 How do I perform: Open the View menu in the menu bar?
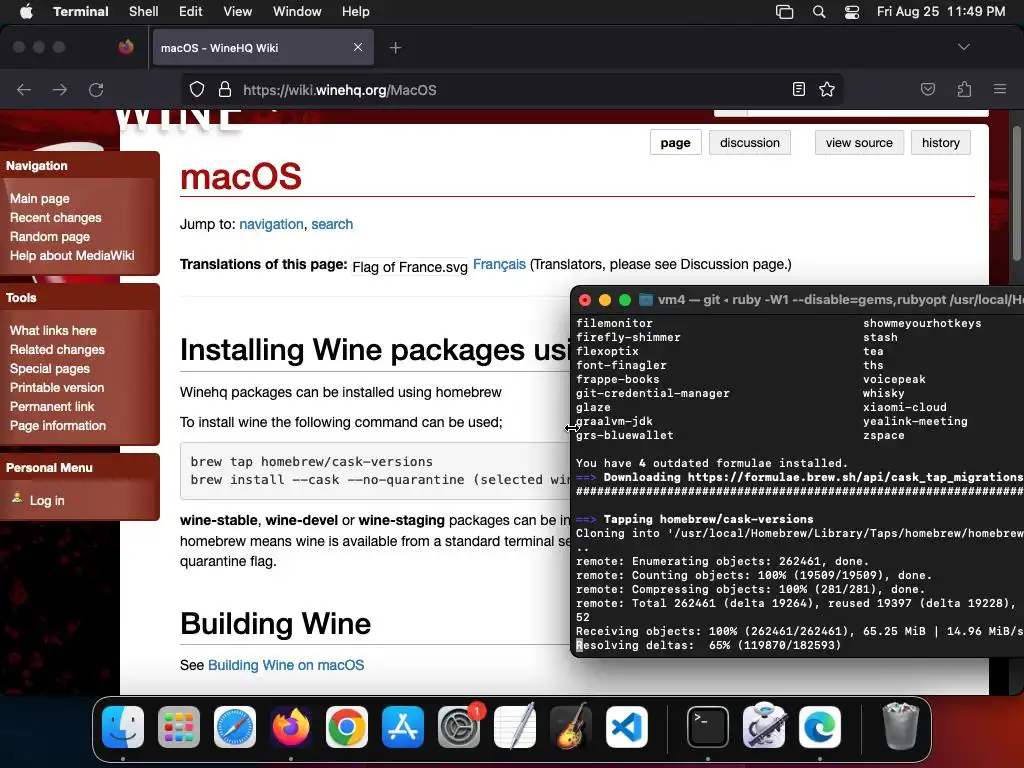click(237, 12)
